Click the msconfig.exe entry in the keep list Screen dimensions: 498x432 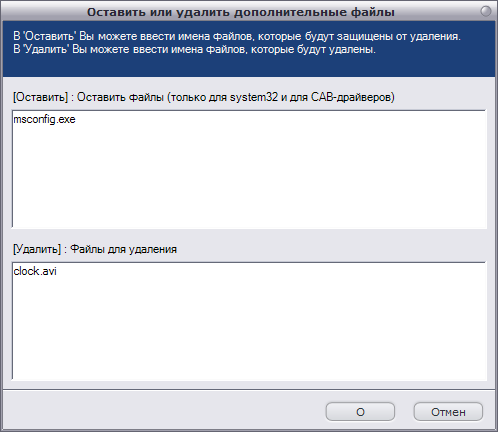click(x=44, y=119)
